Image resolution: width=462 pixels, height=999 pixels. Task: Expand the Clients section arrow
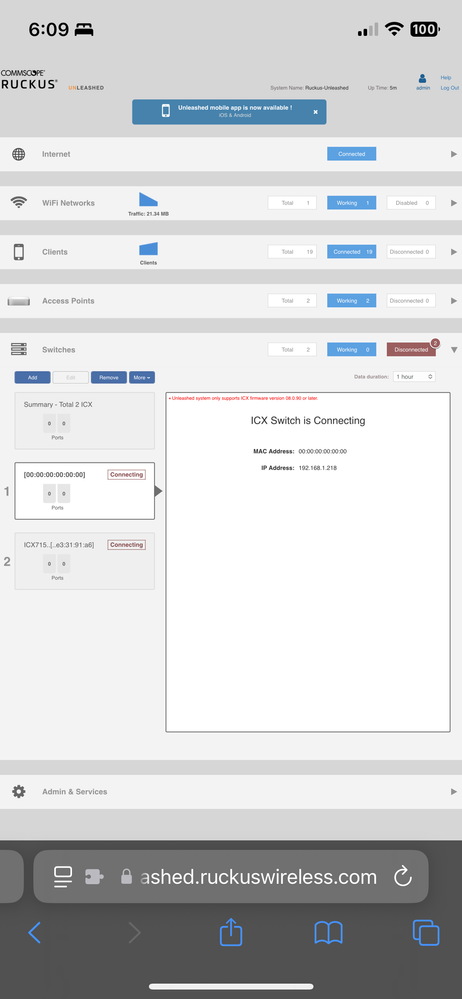tap(454, 252)
